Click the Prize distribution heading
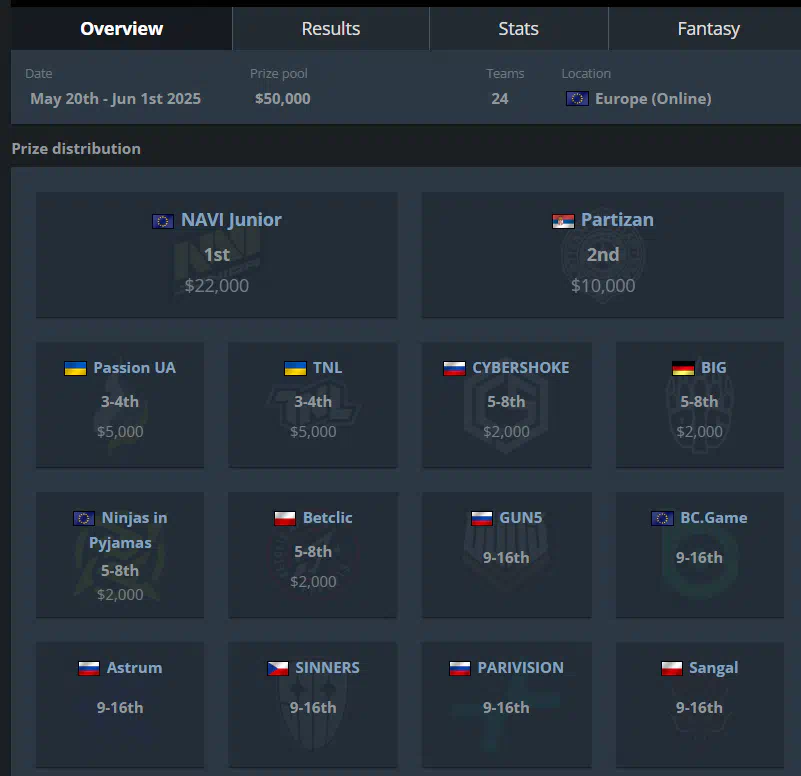Screen dimensions: 801x776 tap(76, 149)
